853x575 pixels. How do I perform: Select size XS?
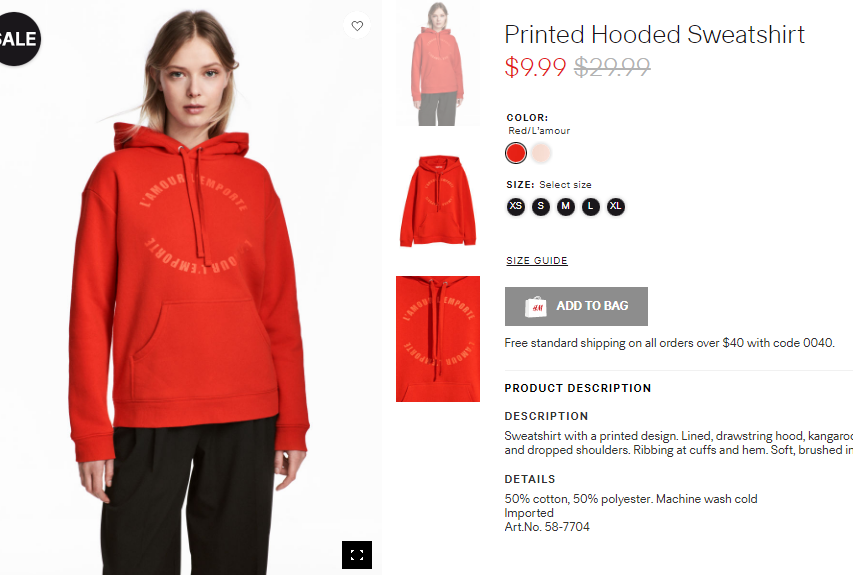(x=516, y=207)
